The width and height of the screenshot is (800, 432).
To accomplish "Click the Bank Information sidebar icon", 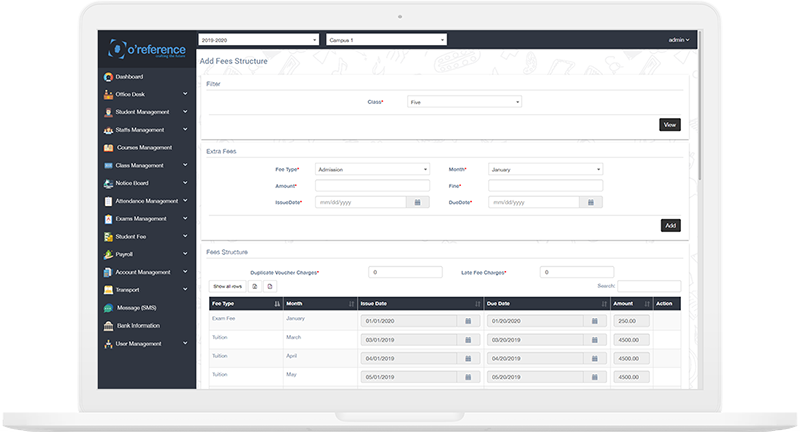I will [x=108, y=326].
